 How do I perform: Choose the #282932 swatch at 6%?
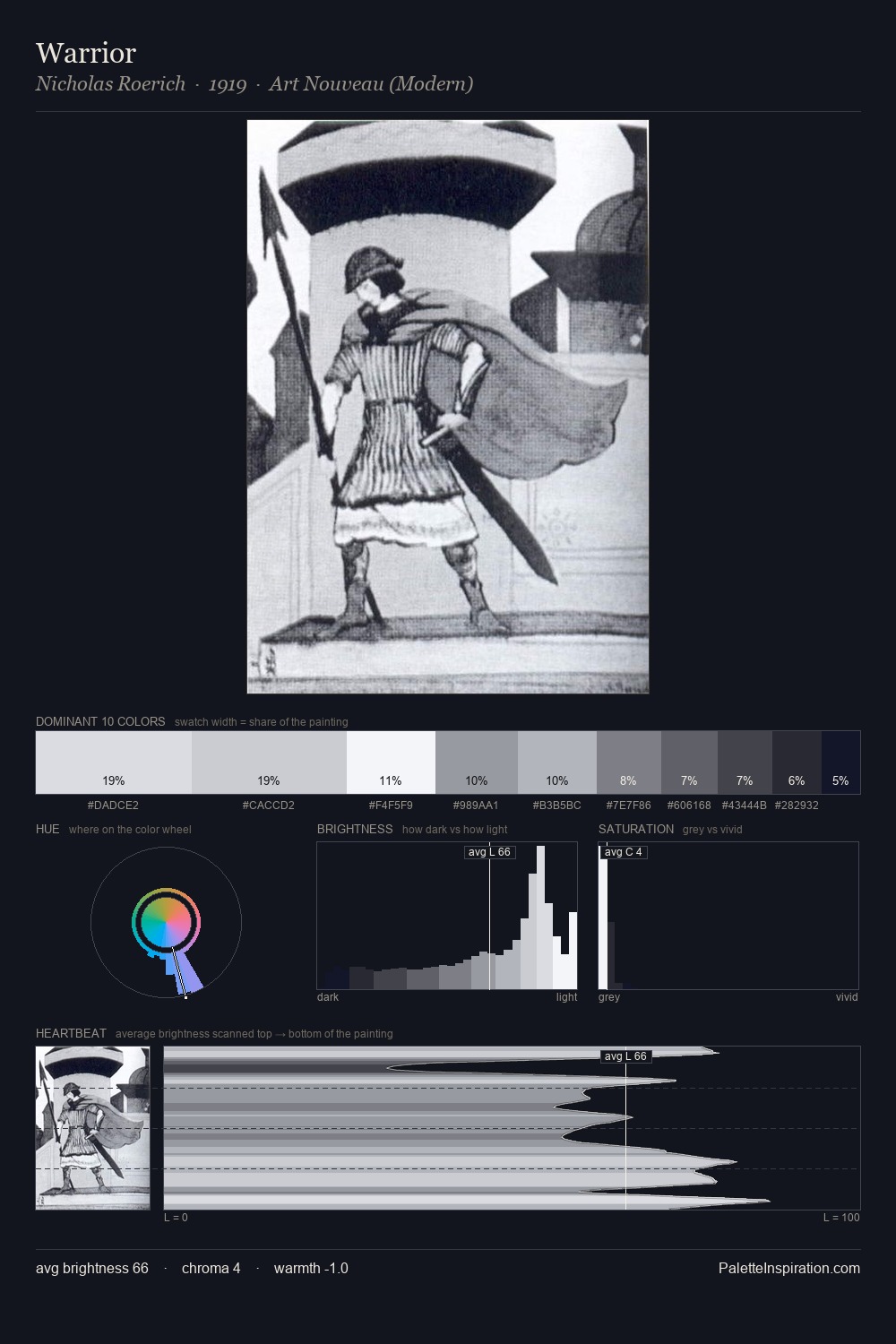click(x=797, y=762)
